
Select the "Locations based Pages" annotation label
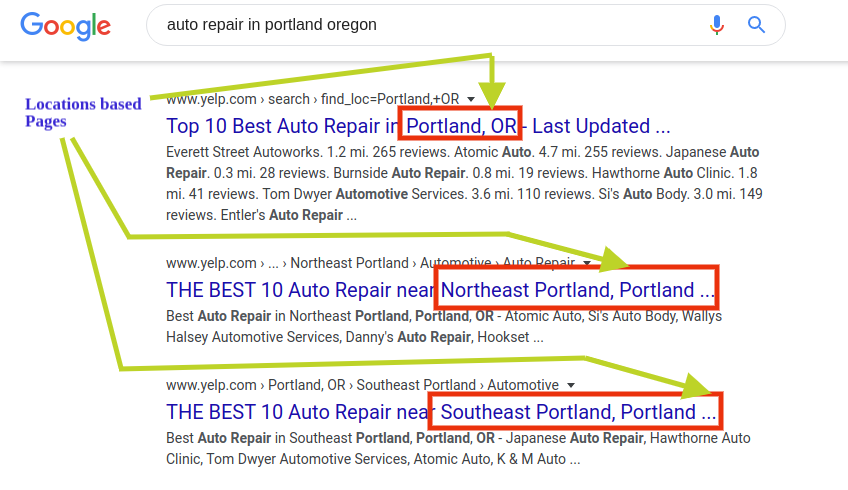[x=82, y=112]
